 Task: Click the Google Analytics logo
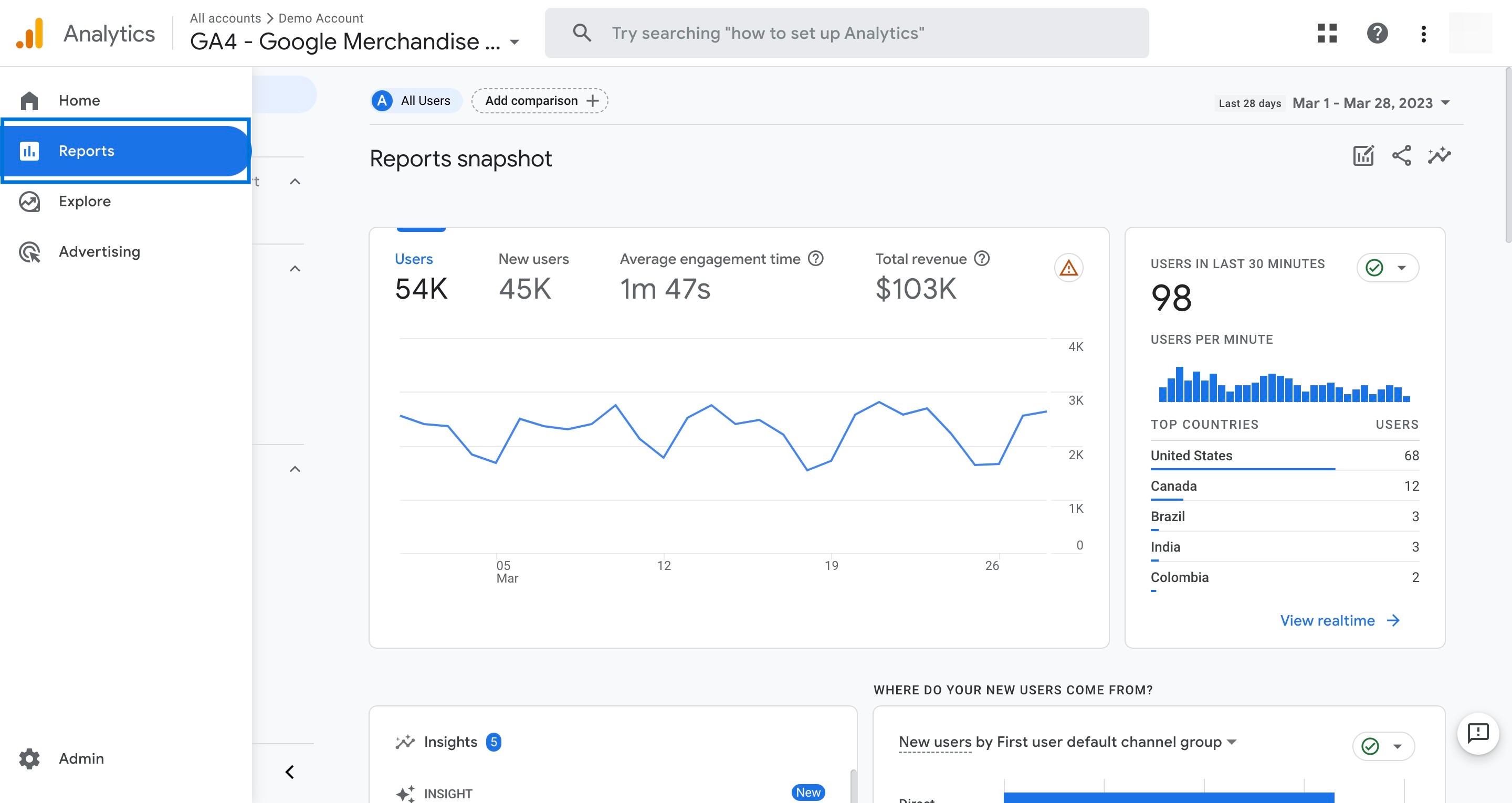(x=30, y=34)
